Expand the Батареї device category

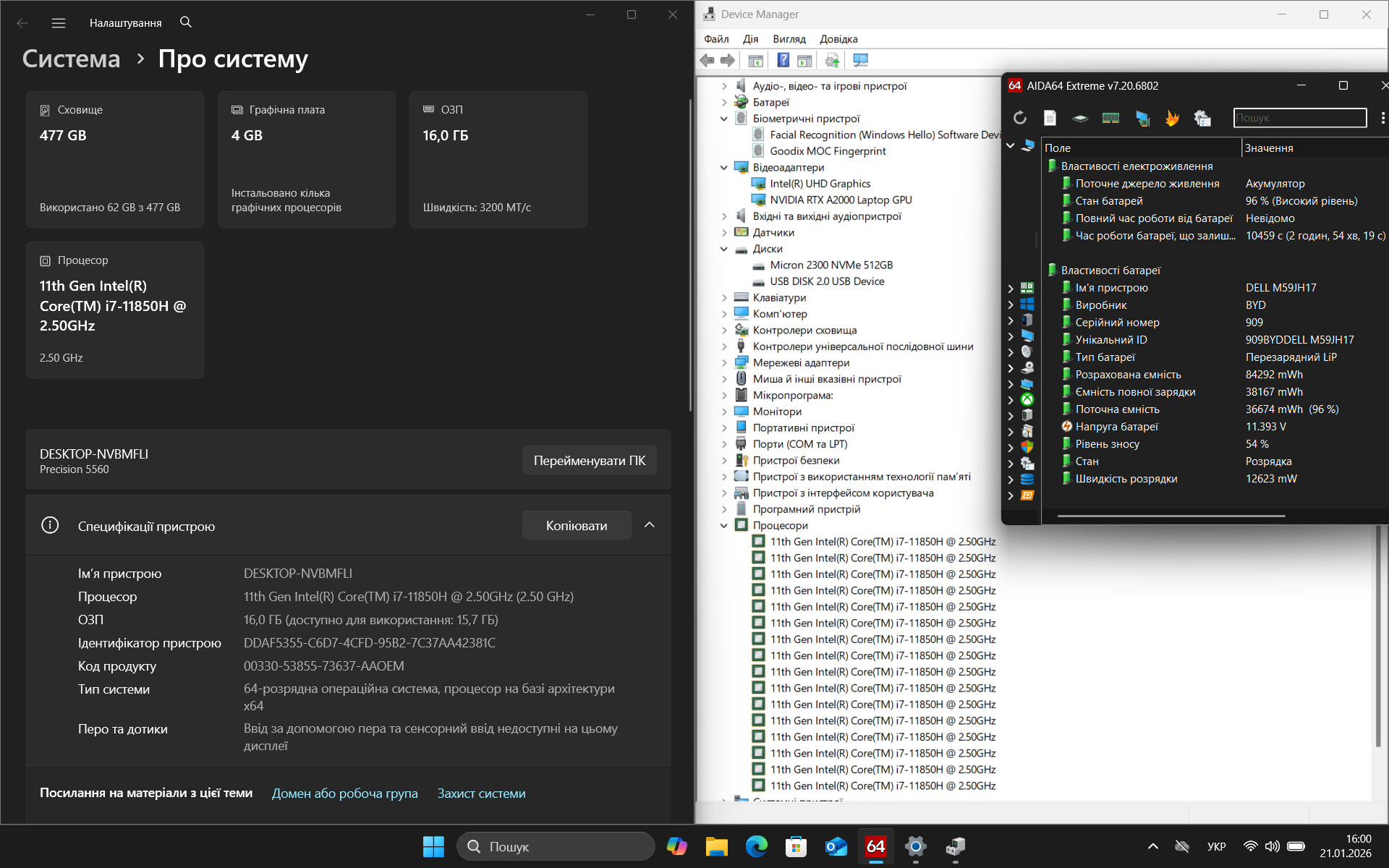tap(724, 103)
